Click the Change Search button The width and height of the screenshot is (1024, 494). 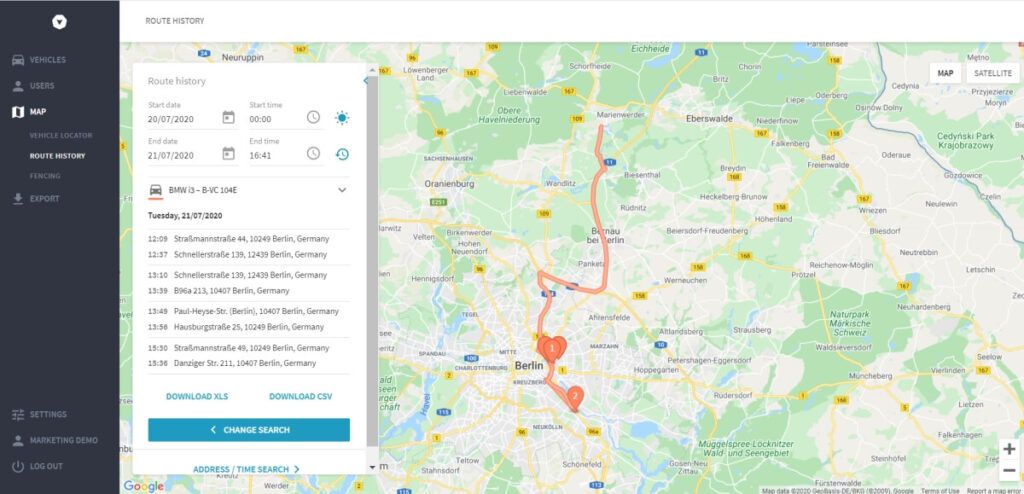pos(249,430)
